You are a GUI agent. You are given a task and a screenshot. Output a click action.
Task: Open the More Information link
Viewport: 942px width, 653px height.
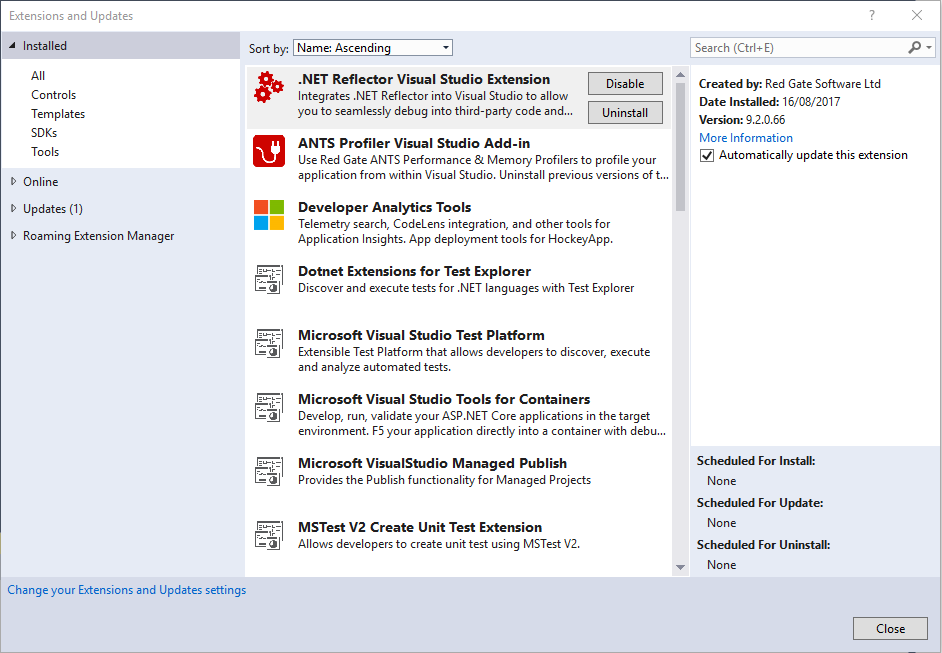pos(745,137)
